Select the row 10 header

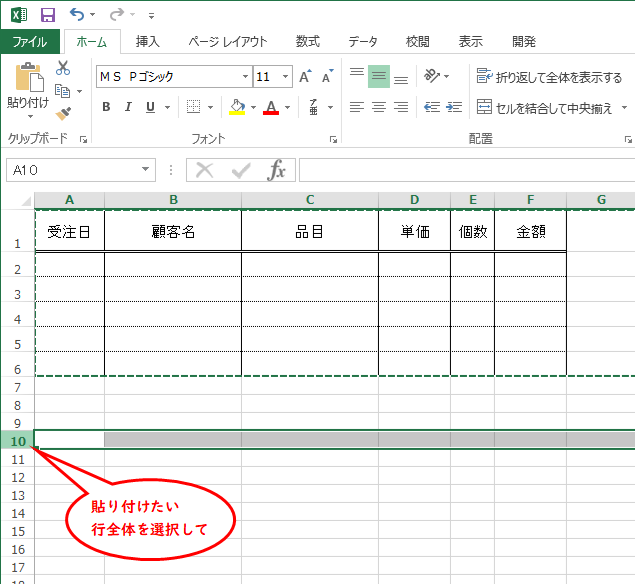point(17,440)
